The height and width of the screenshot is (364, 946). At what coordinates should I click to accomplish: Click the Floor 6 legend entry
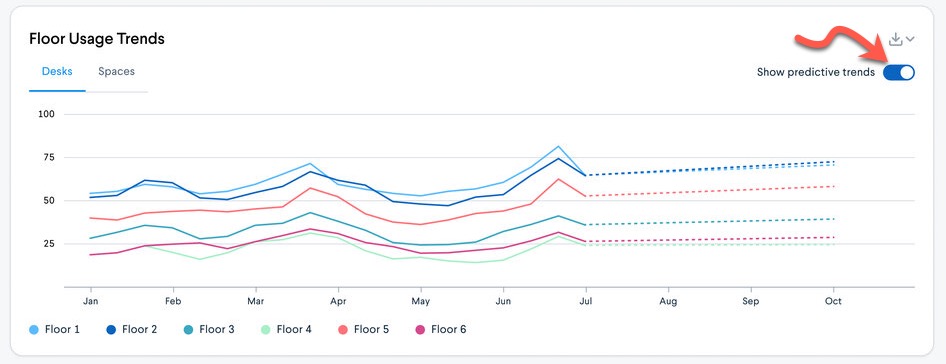click(441, 330)
